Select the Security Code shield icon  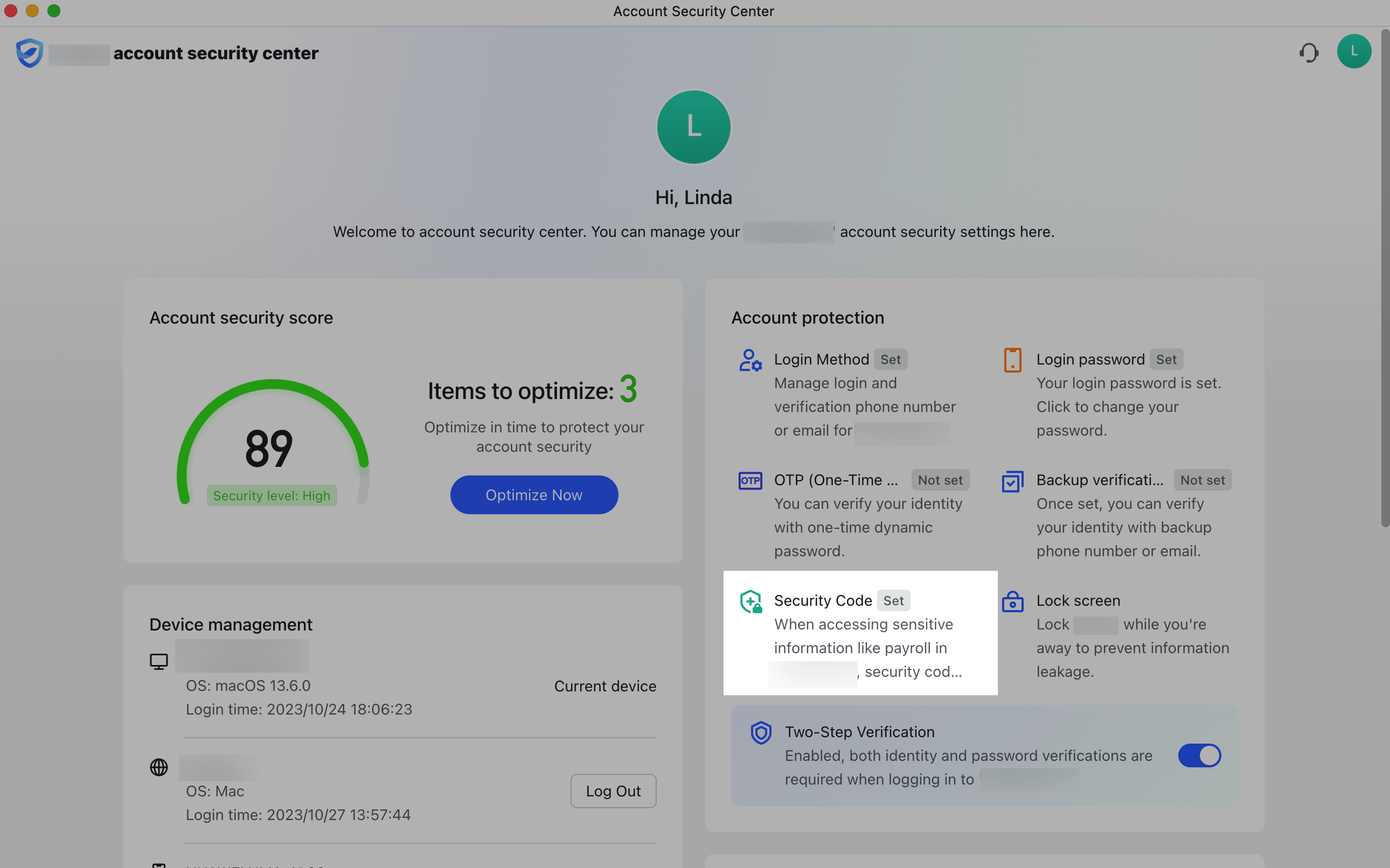751,601
